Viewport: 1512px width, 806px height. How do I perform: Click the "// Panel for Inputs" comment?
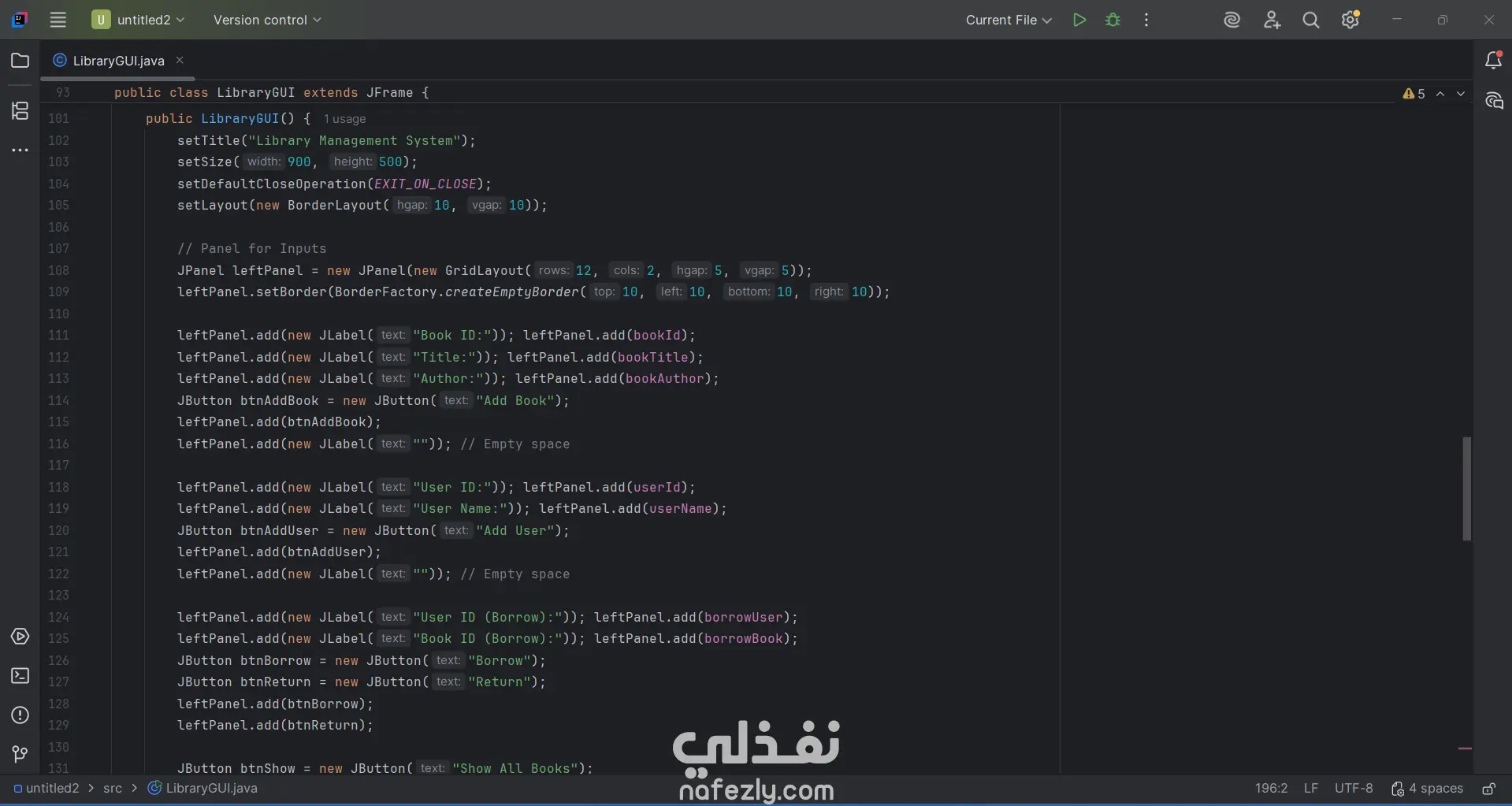click(x=251, y=249)
